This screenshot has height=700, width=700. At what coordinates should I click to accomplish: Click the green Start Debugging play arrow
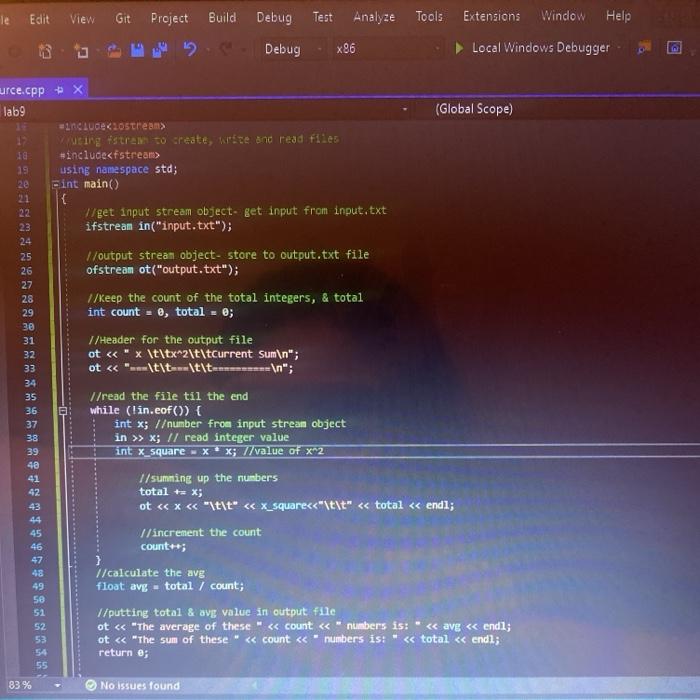458,48
